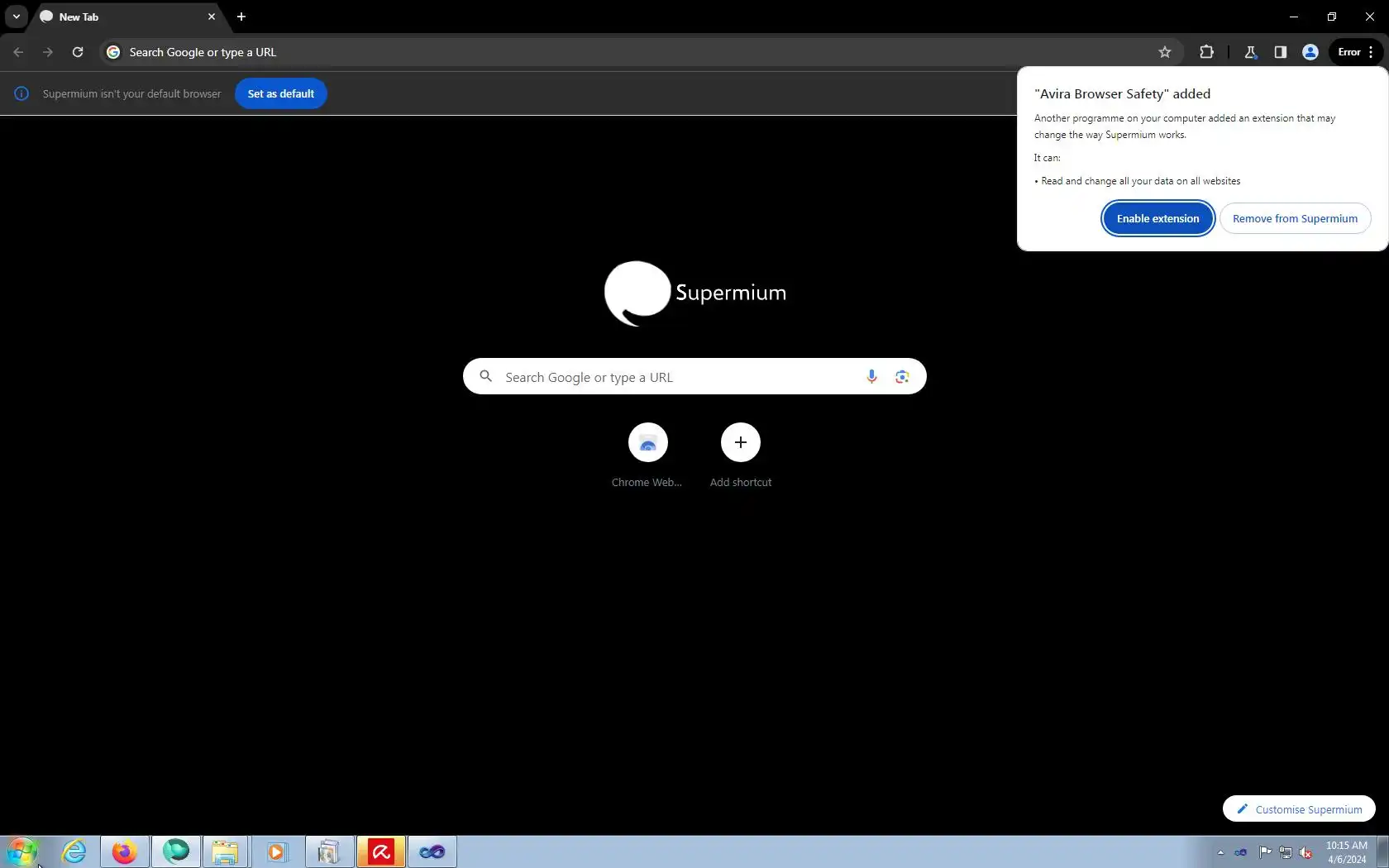Viewport: 1389px width, 868px height.
Task: Click the default browser info icon
Action: coord(21,93)
